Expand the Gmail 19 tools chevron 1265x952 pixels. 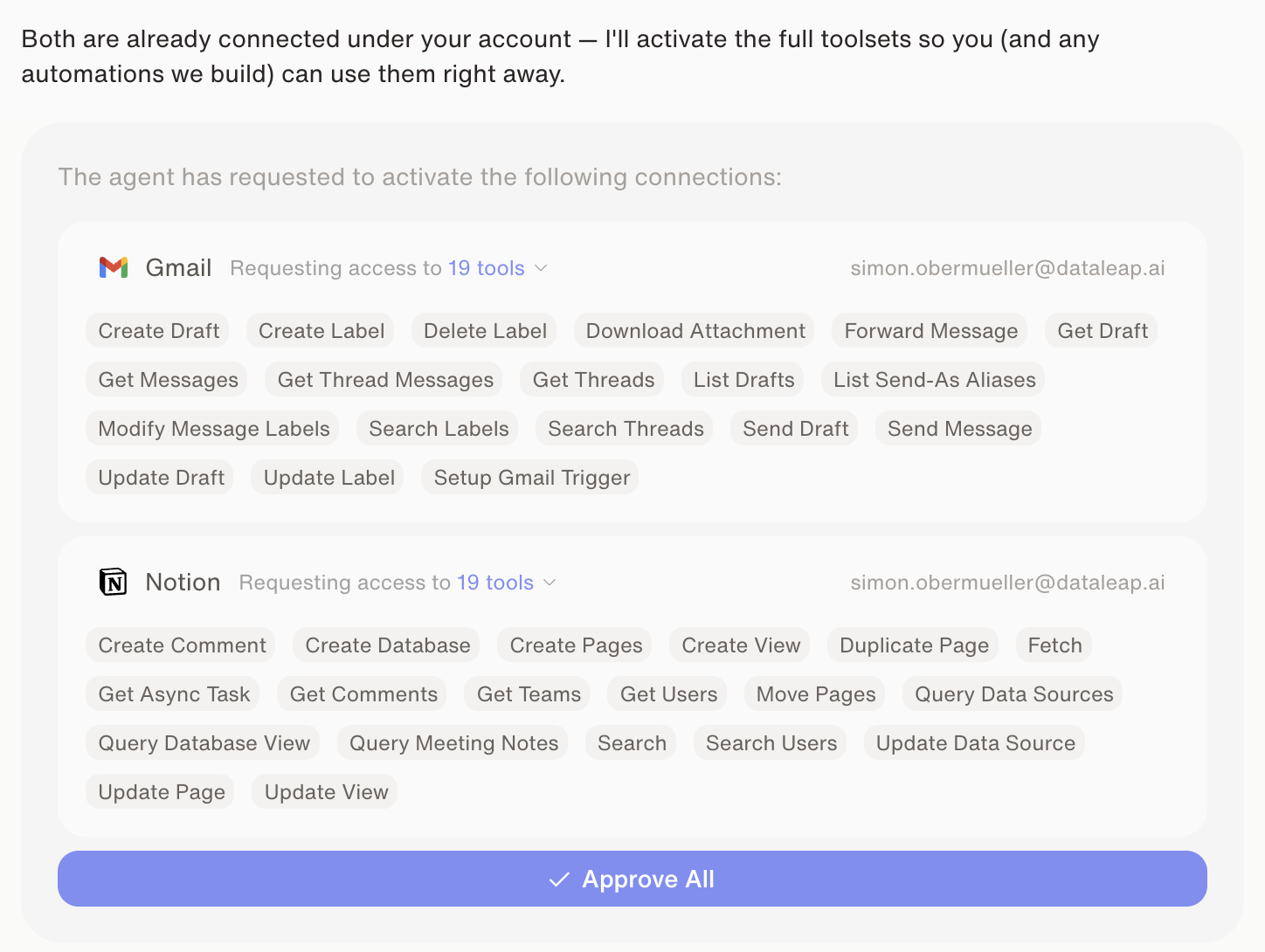click(x=541, y=268)
